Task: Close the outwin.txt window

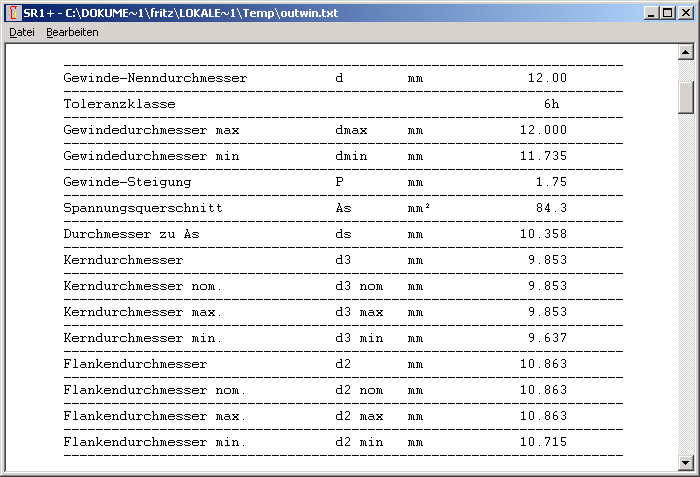Action: point(685,12)
